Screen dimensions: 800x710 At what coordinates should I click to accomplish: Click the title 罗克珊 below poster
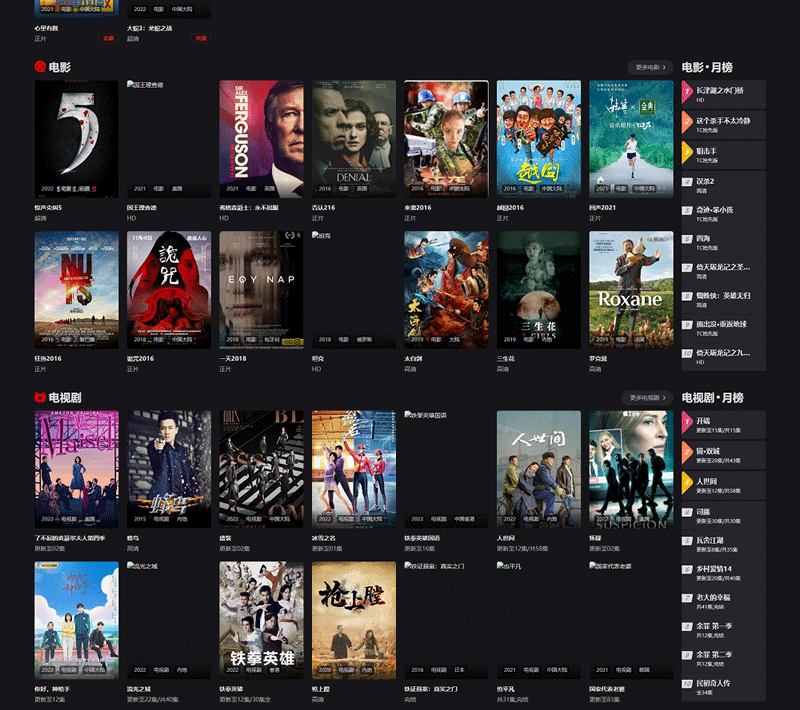click(598, 359)
